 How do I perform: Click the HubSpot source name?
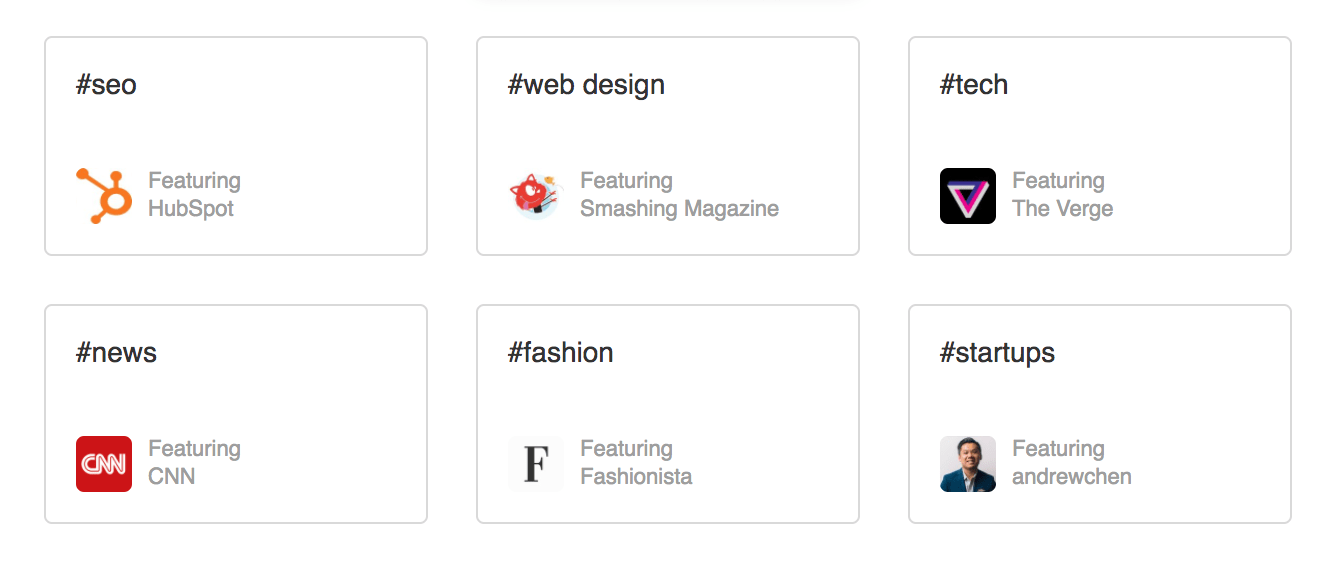point(191,209)
